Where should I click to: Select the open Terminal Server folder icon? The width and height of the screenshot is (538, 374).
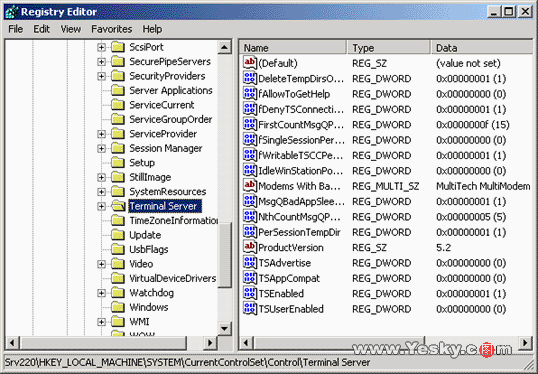pos(118,206)
